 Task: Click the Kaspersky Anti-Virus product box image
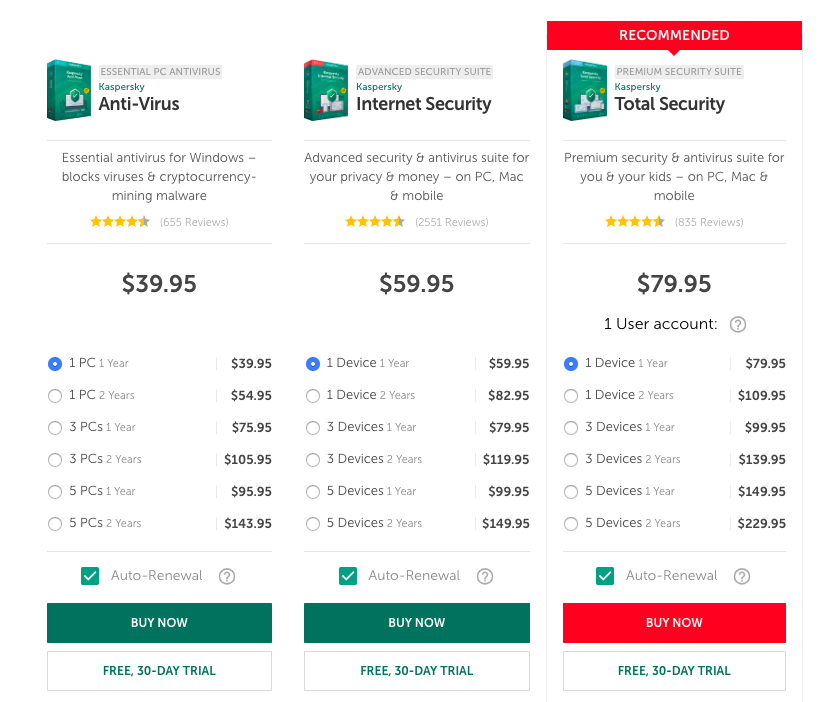(x=69, y=90)
